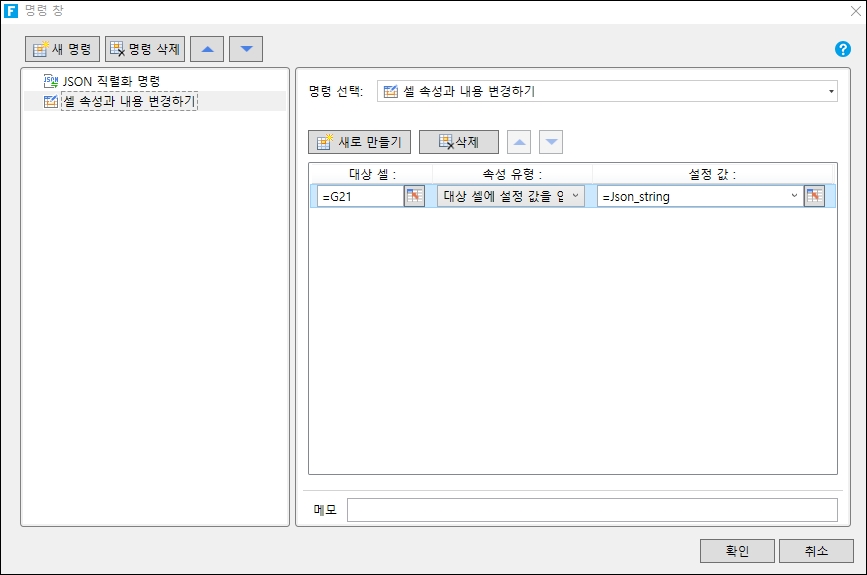Click the 새 명령 (new command) button

pyautogui.click(x=63, y=49)
